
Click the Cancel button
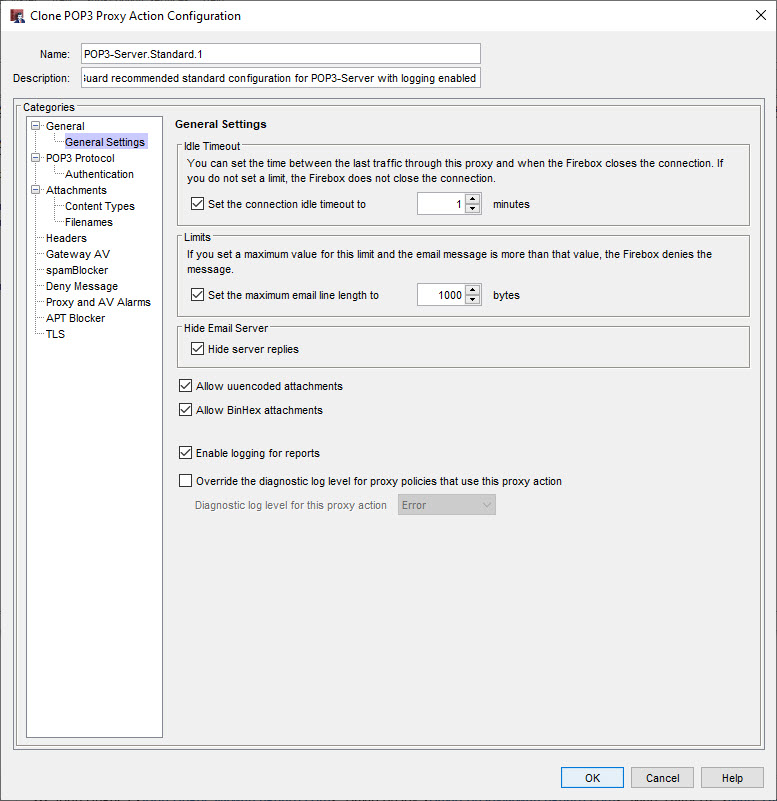pos(662,778)
